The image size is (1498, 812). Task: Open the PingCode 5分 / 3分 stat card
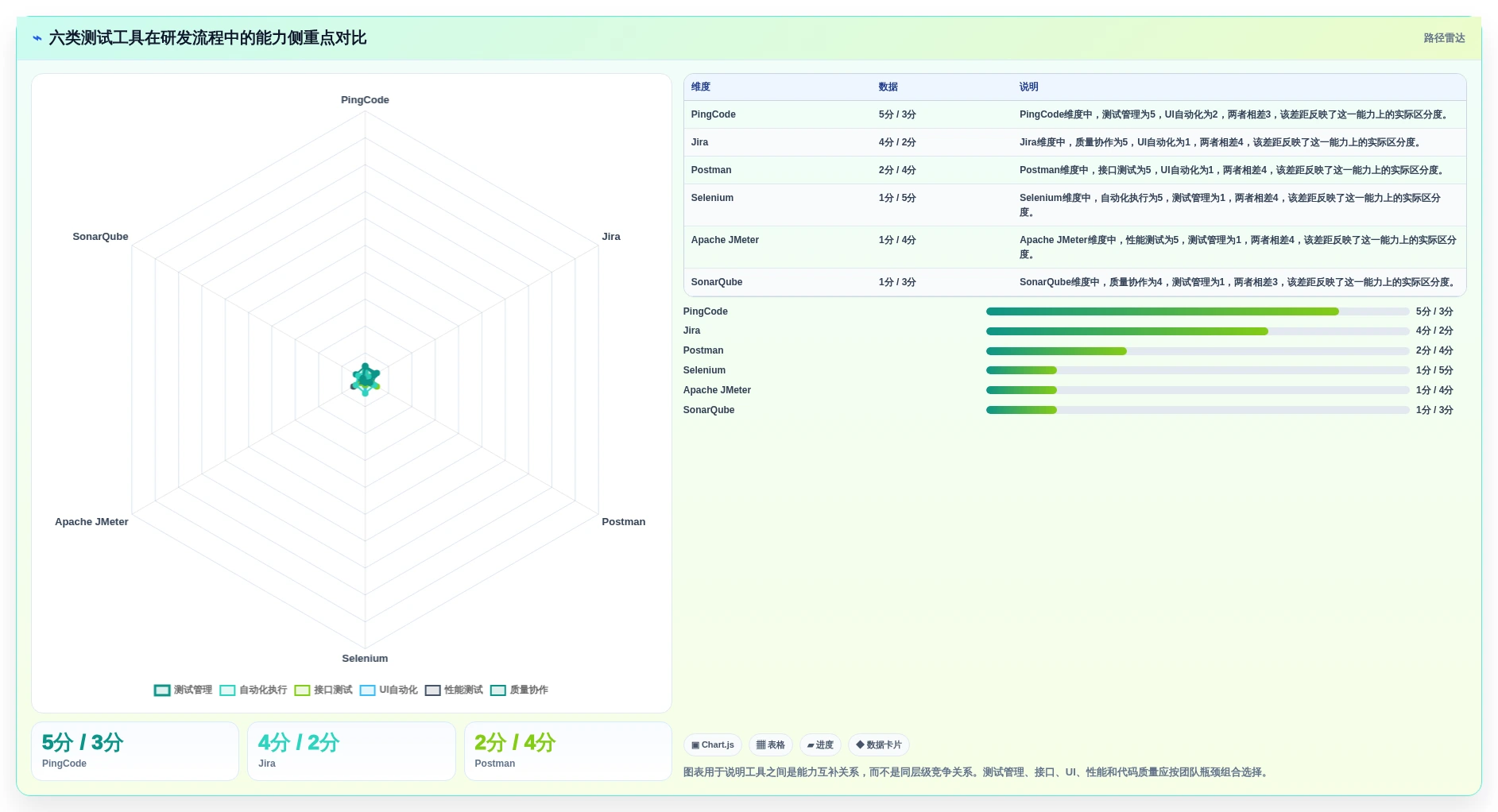pyautogui.click(x=135, y=751)
